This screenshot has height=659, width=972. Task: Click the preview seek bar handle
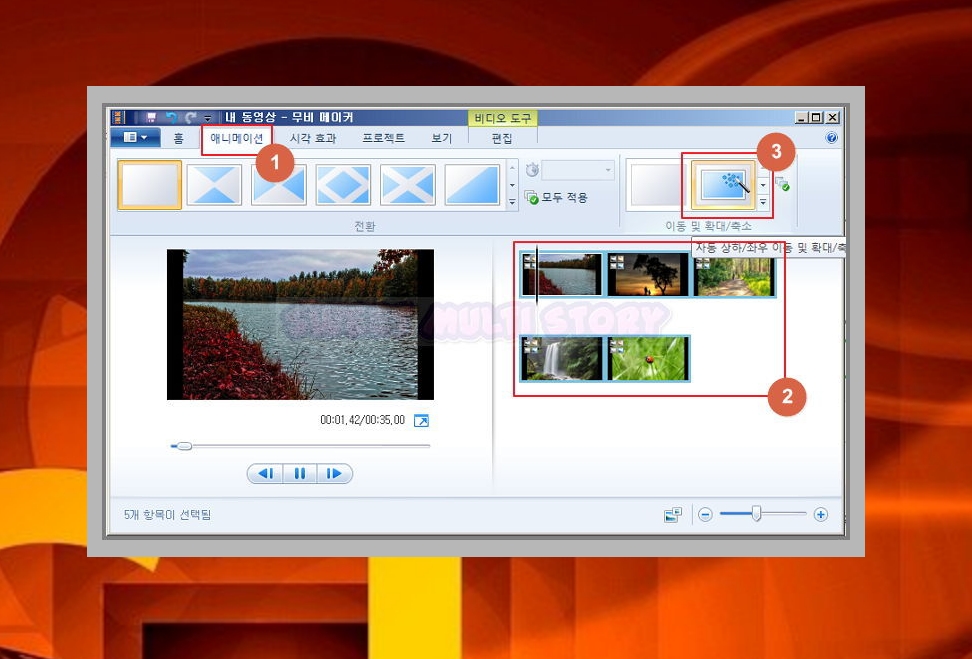click(183, 446)
